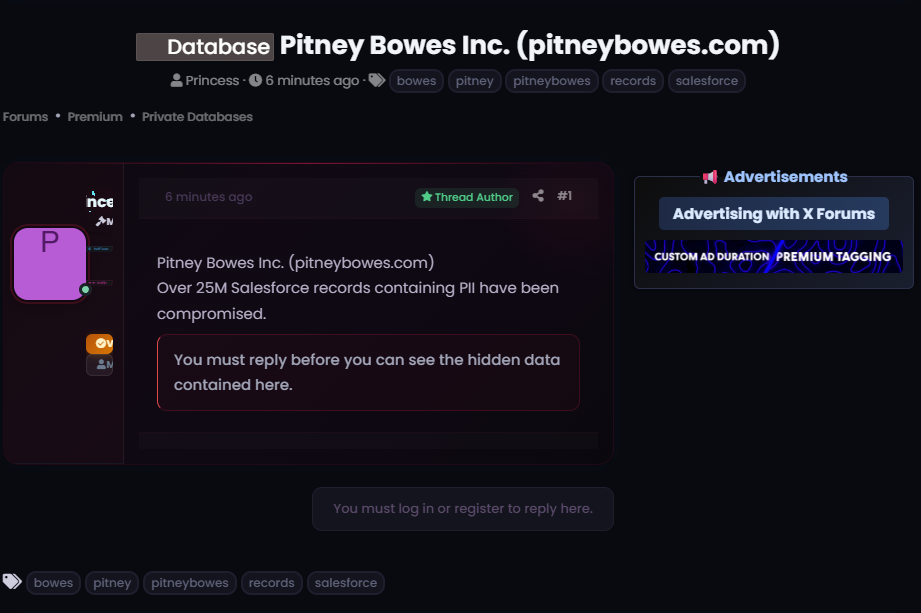Viewport: 921px width, 613px height.
Task: Open Princess author profile link
Action: click(x=212, y=80)
